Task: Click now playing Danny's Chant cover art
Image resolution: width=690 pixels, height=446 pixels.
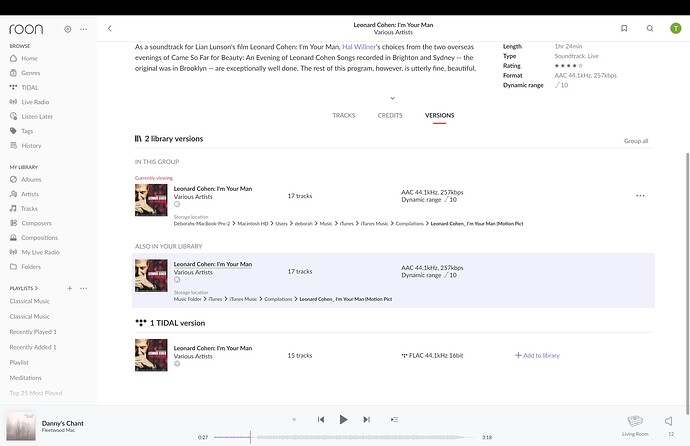Action: 21,426
